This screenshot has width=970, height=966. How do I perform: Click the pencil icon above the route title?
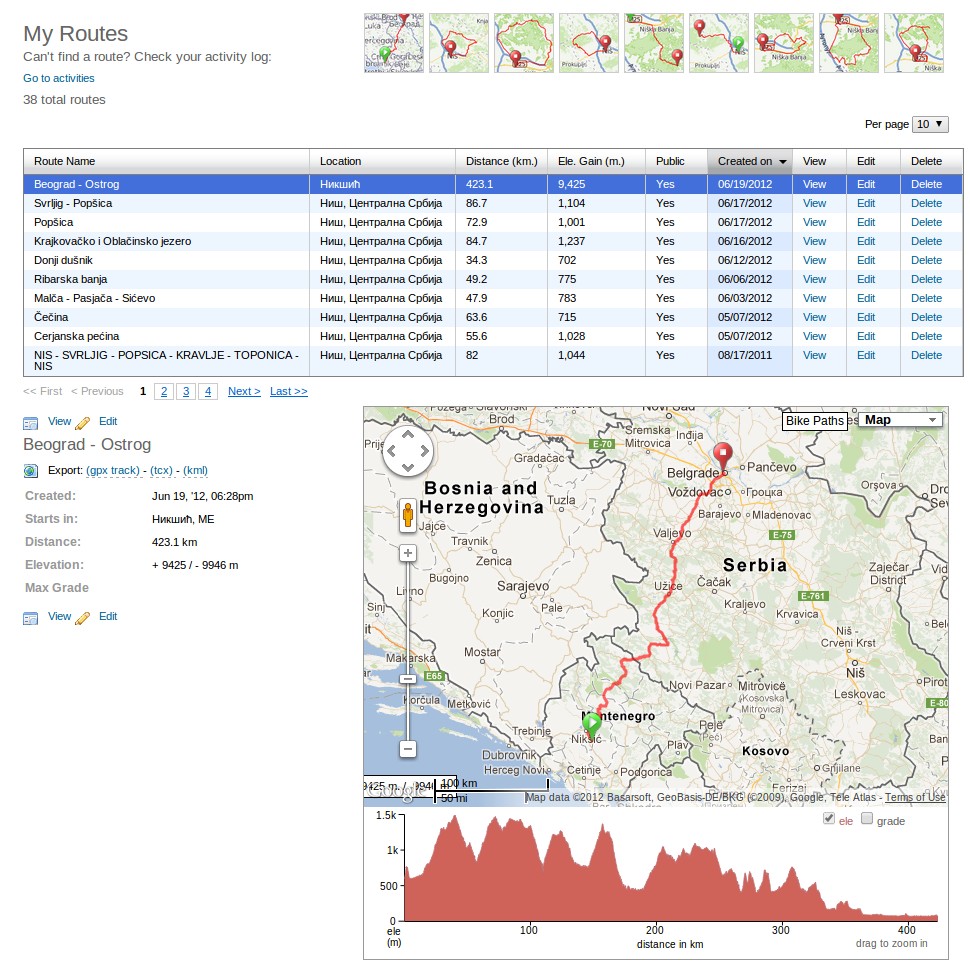(83, 422)
